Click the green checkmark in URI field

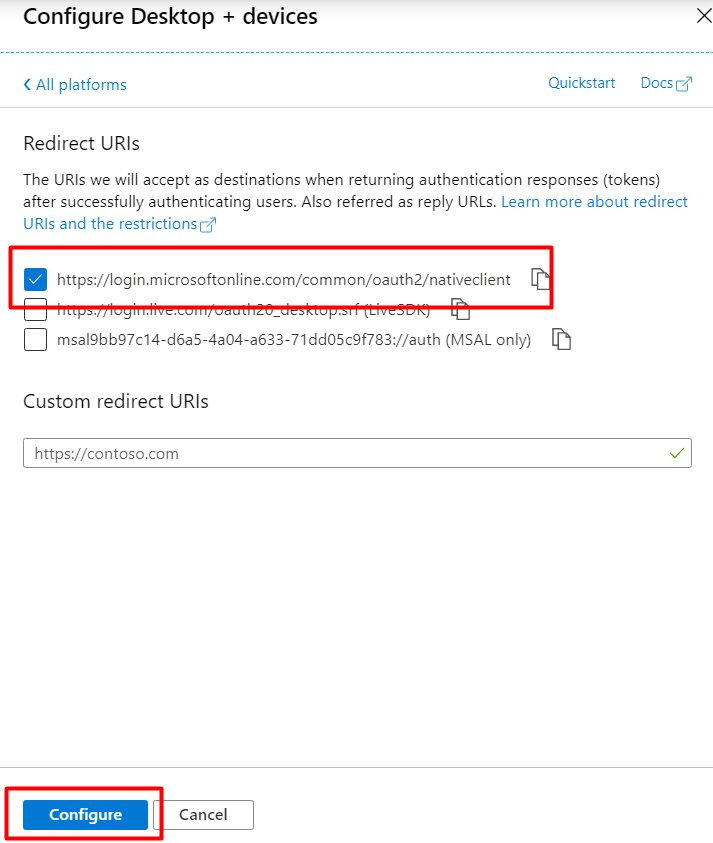(x=677, y=453)
